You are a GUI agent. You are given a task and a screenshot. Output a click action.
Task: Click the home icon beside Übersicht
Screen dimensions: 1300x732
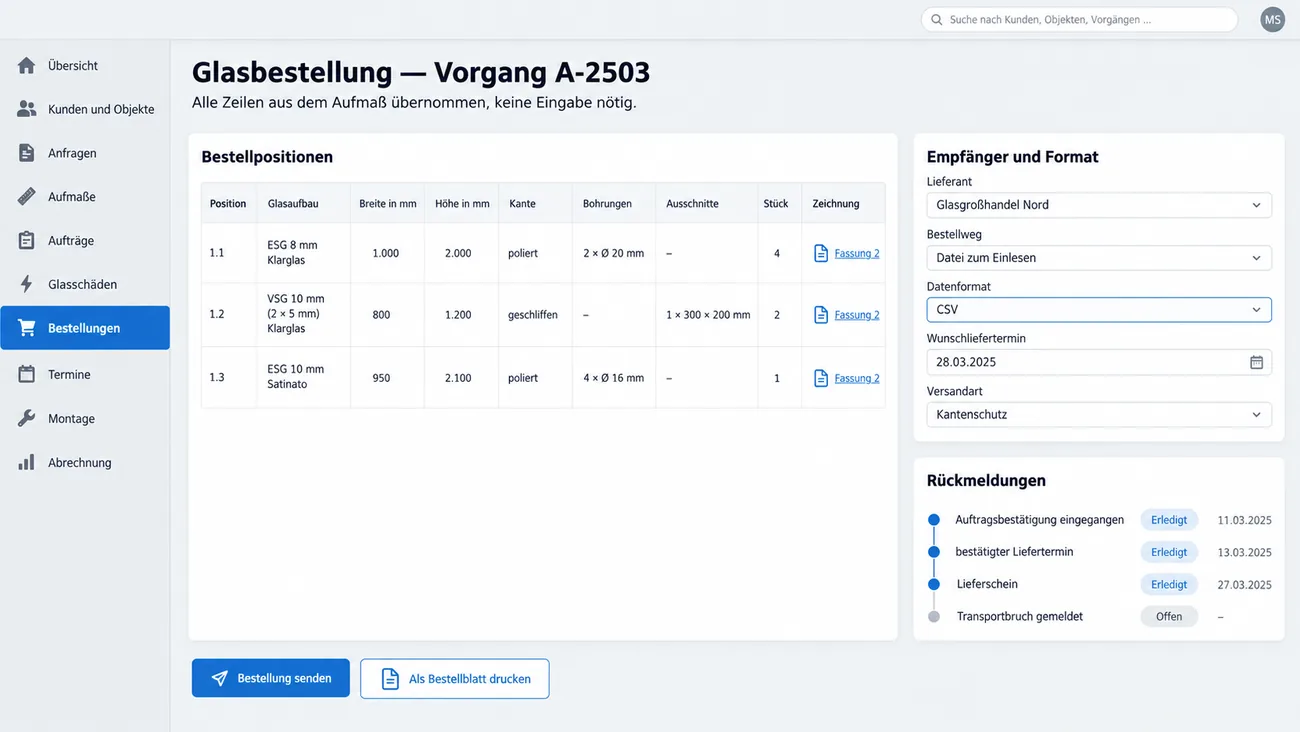27,66
